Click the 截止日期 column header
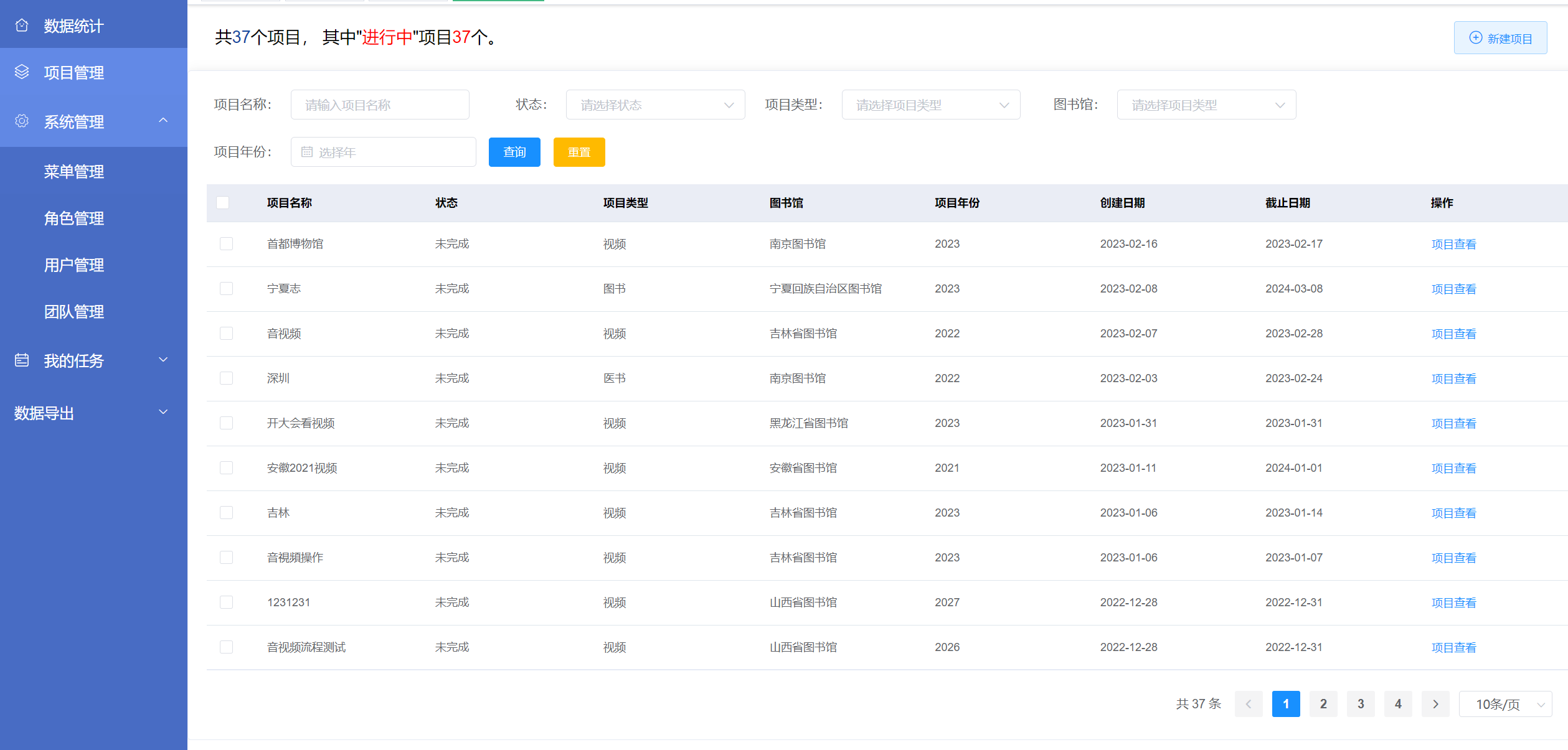 [x=1288, y=203]
